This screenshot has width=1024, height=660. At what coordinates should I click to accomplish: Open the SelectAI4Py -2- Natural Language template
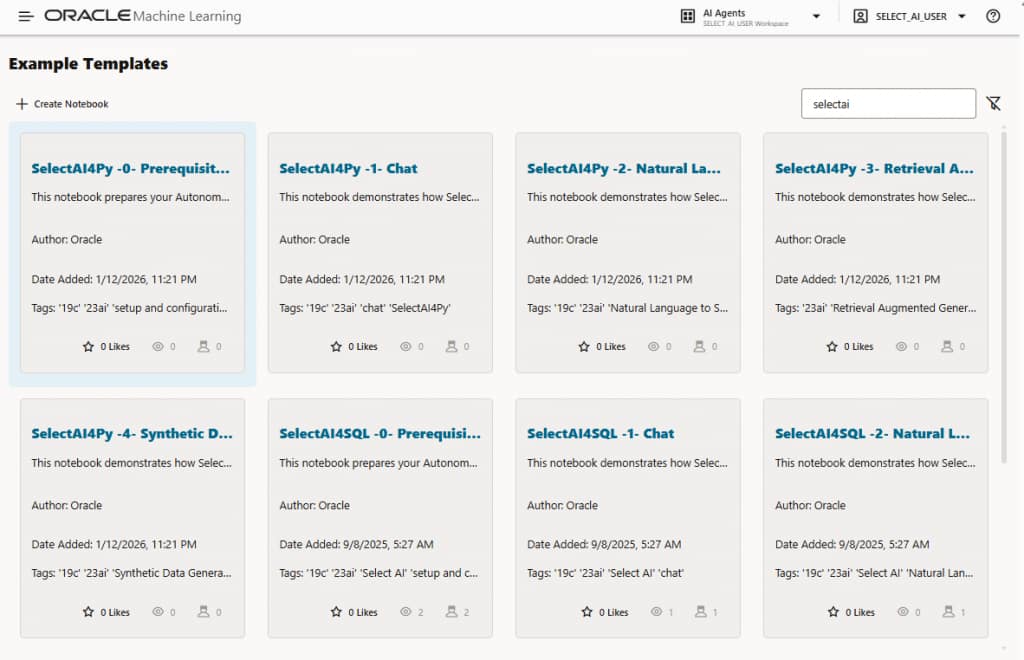click(x=623, y=169)
